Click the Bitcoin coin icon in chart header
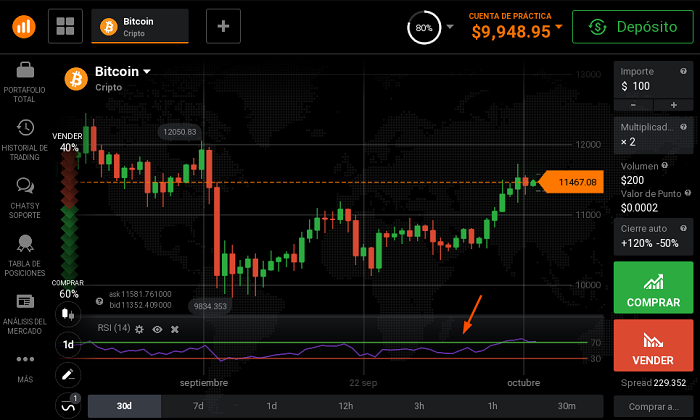700x420 pixels. (76, 79)
